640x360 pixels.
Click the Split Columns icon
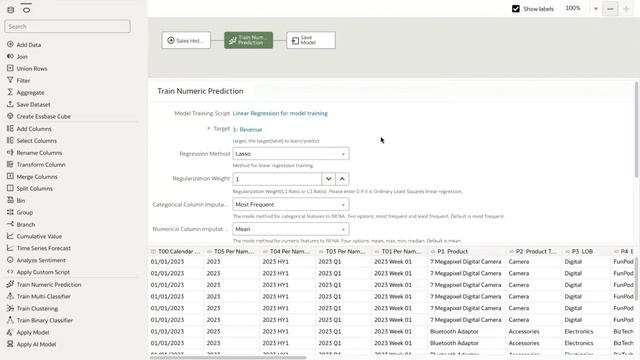coord(10,188)
